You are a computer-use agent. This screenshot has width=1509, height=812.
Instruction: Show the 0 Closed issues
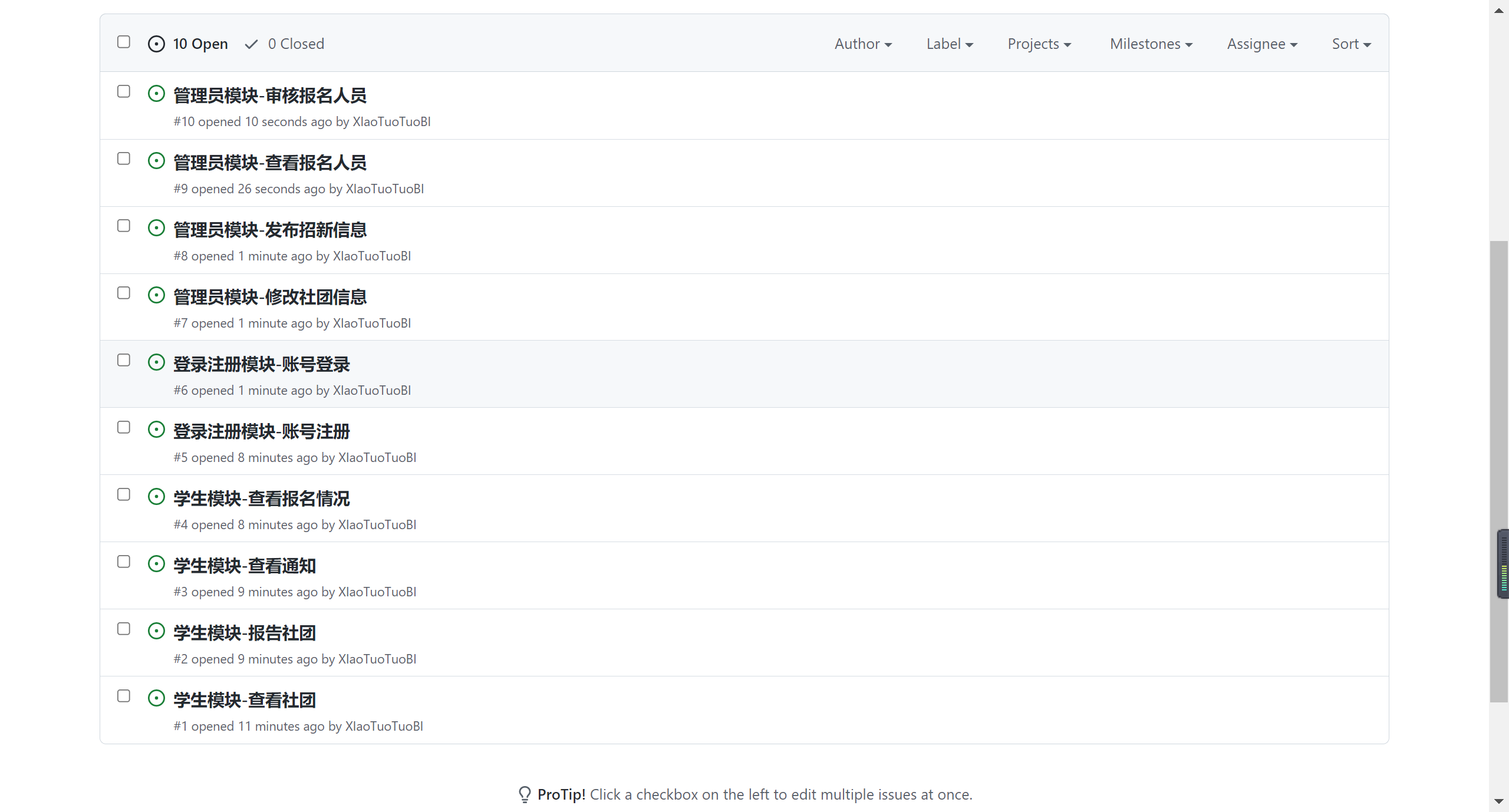pos(285,44)
